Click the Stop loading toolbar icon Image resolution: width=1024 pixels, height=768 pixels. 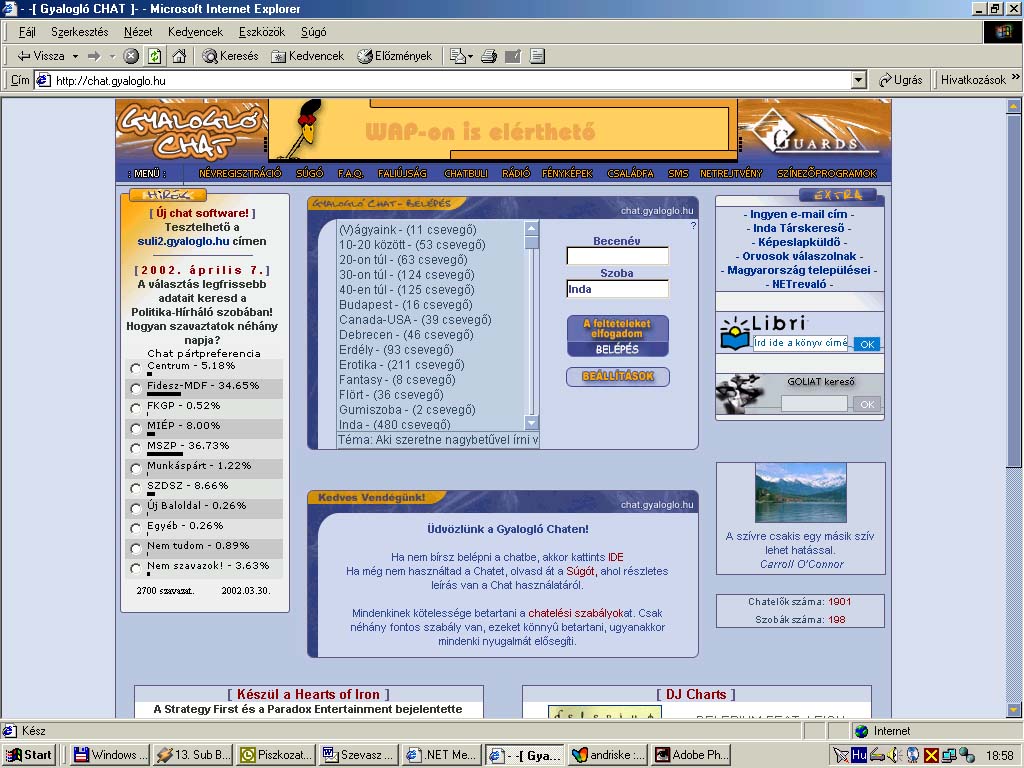coord(131,56)
